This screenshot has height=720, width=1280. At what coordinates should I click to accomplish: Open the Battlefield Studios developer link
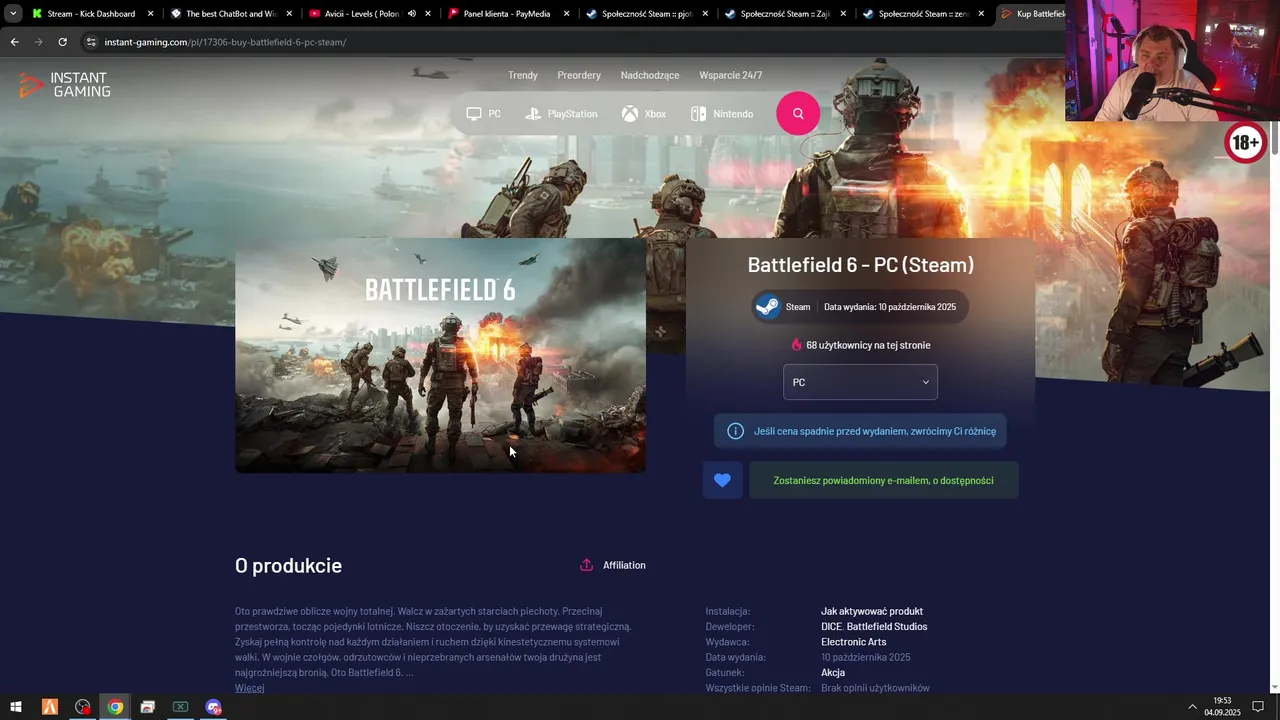887,627
